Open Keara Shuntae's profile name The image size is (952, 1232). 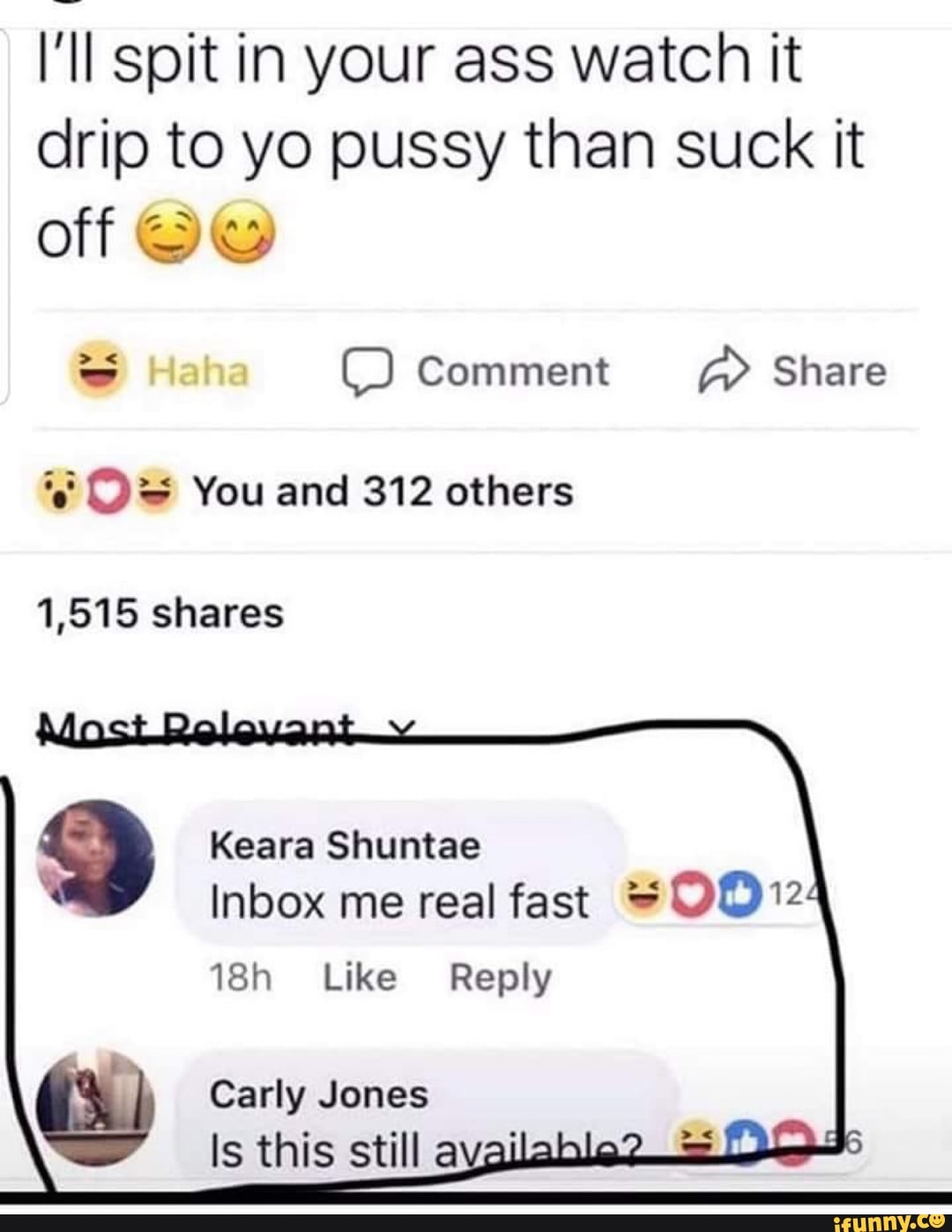point(345,846)
